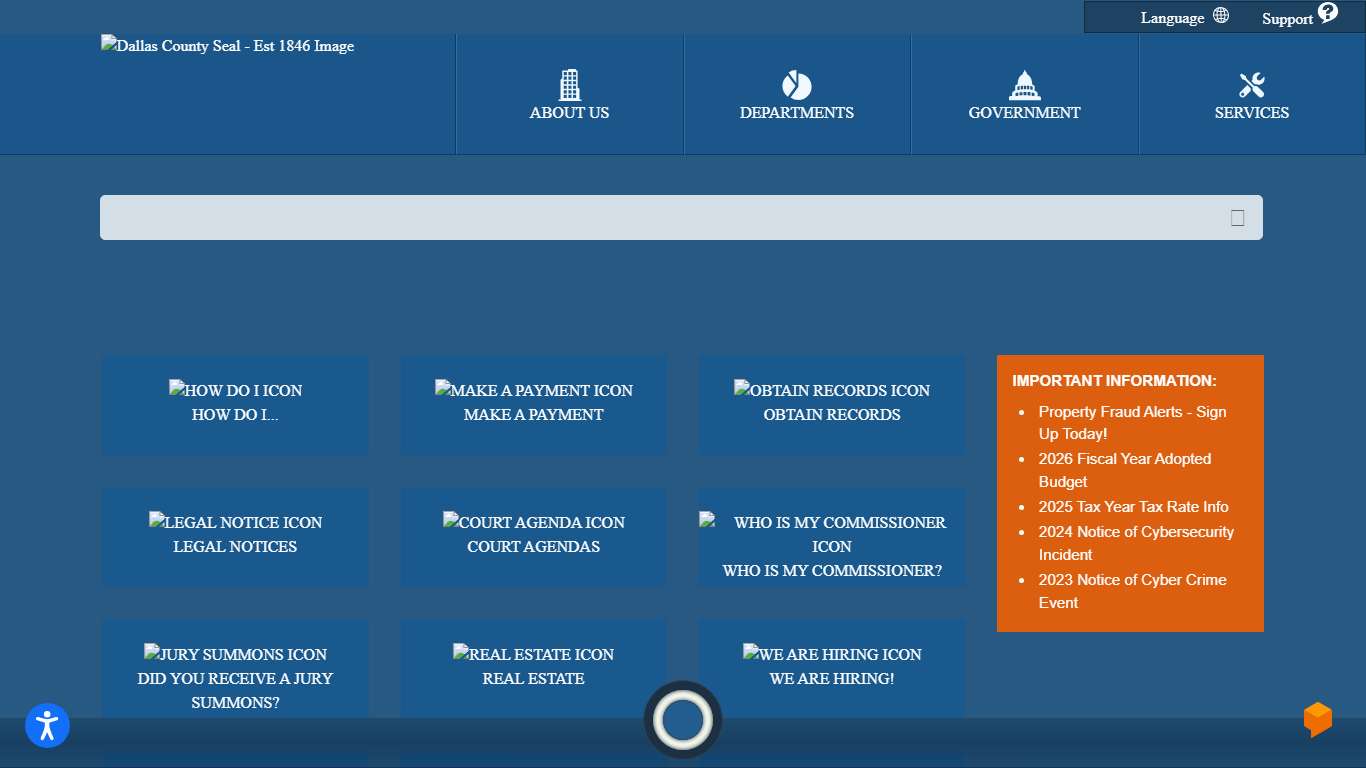
Task: Click the Dallas County Seal logo
Action: [x=227, y=46]
